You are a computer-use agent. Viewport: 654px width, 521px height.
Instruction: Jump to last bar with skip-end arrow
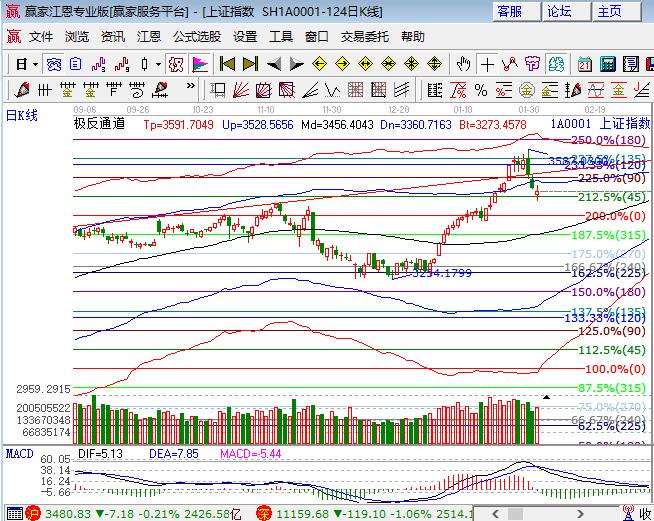coord(250,63)
